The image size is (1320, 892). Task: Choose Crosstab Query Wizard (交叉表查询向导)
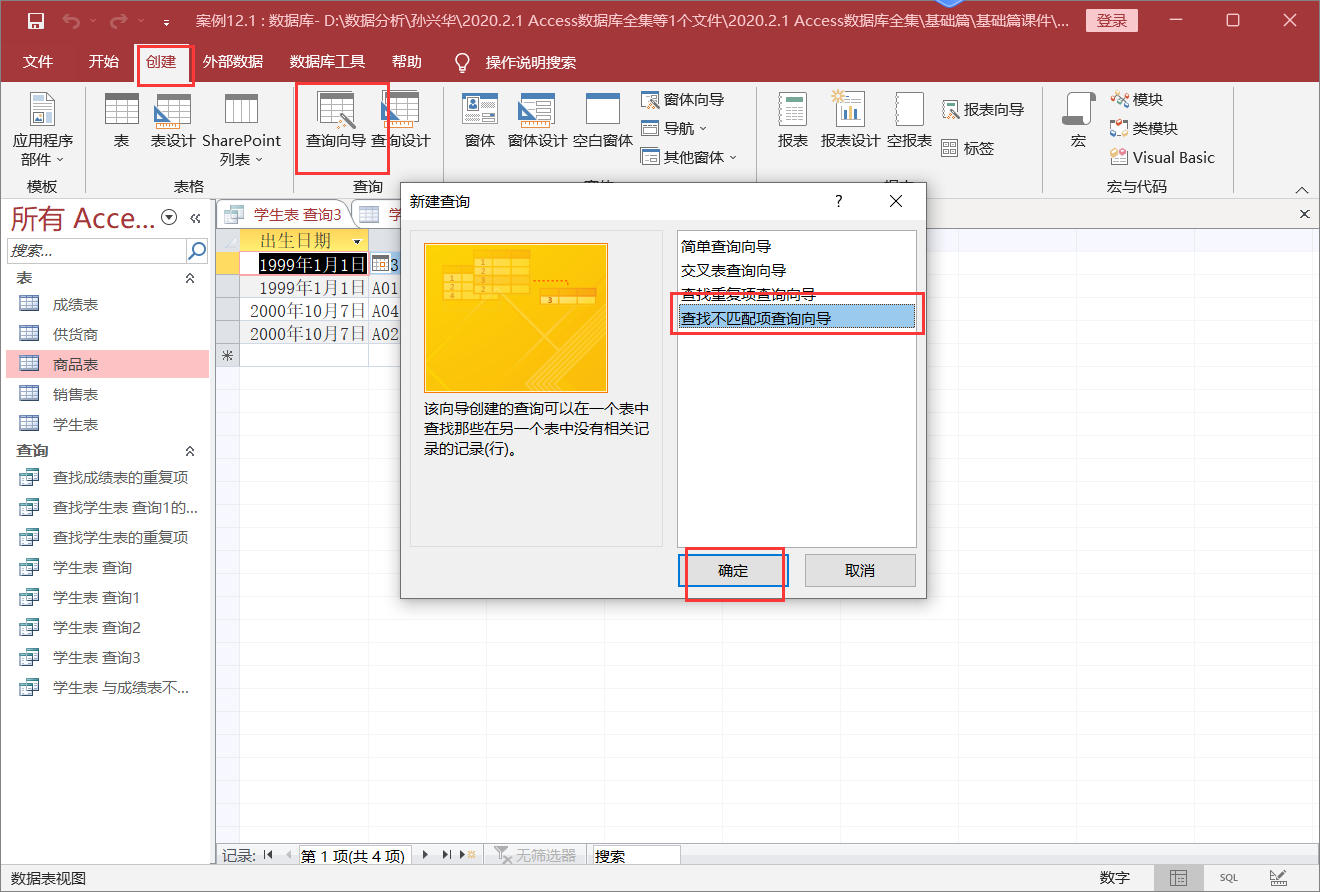[x=797, y=270]
